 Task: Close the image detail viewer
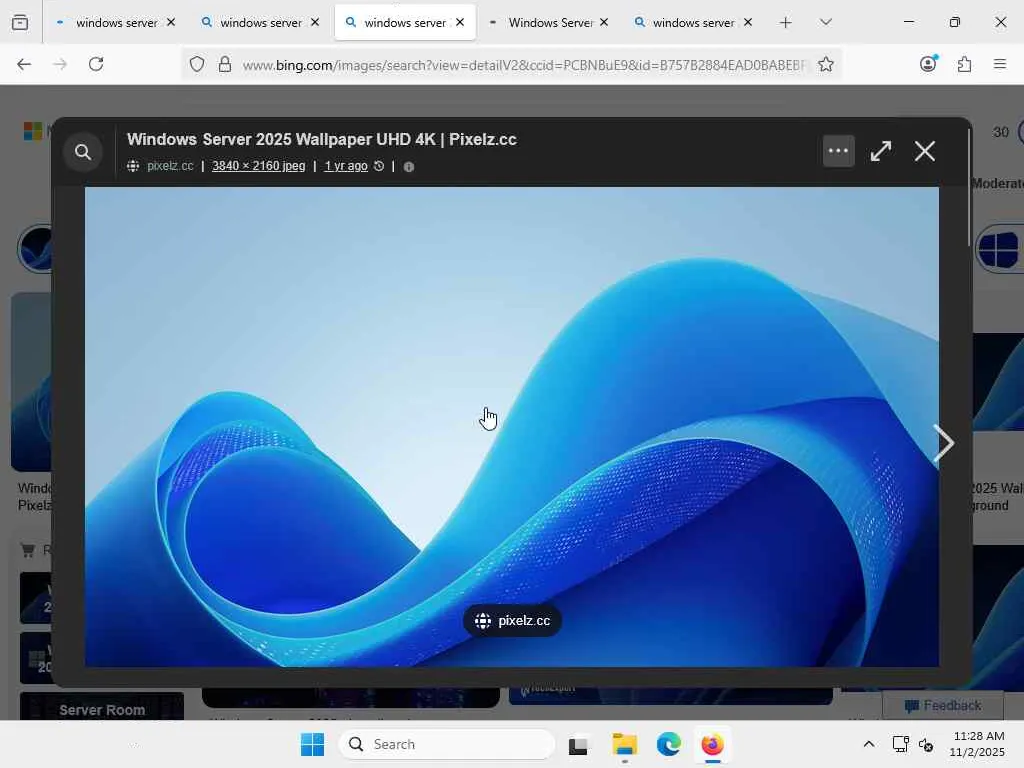click(x=925, y=151)
